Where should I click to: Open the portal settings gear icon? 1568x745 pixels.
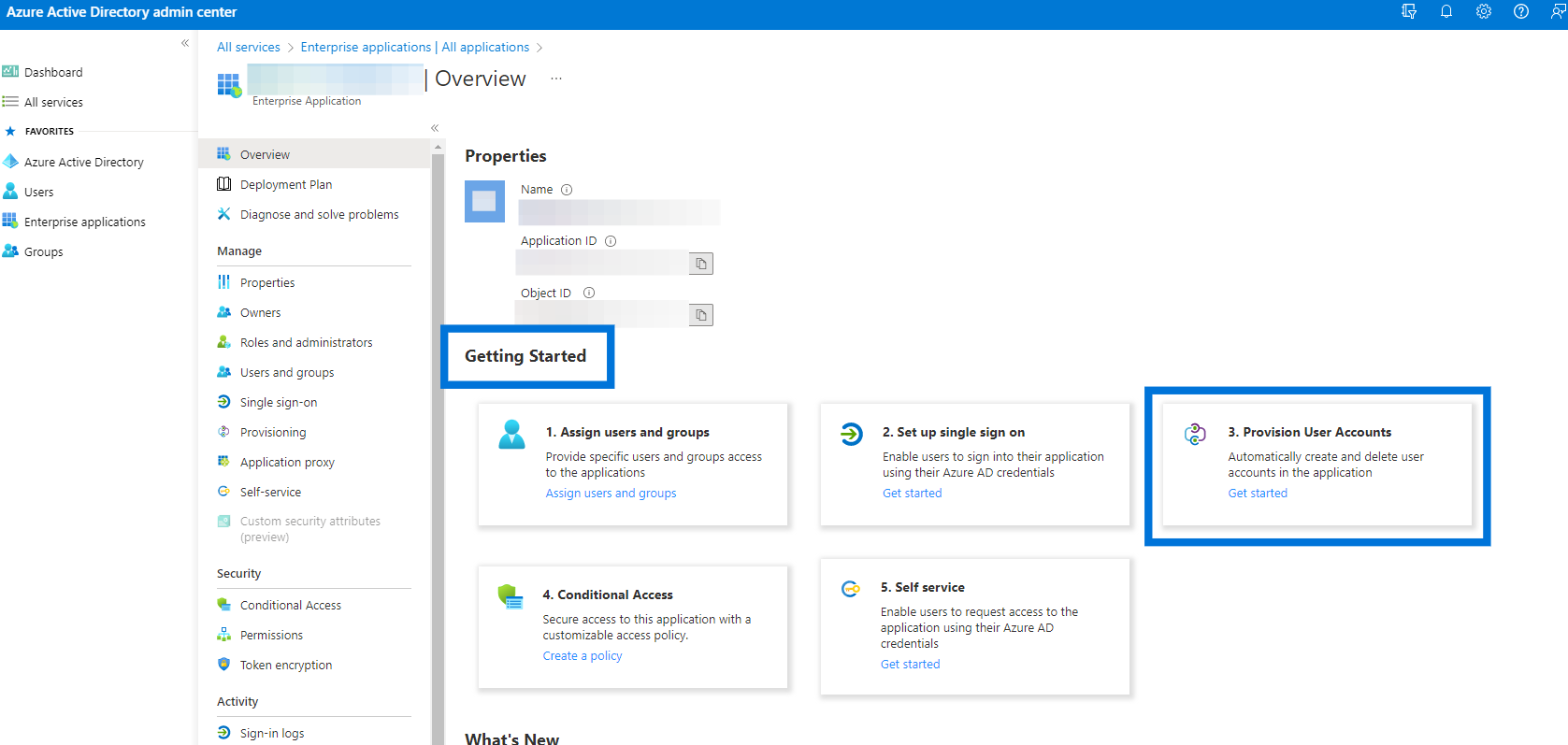pyautogui.click(x=1484, y=12)
